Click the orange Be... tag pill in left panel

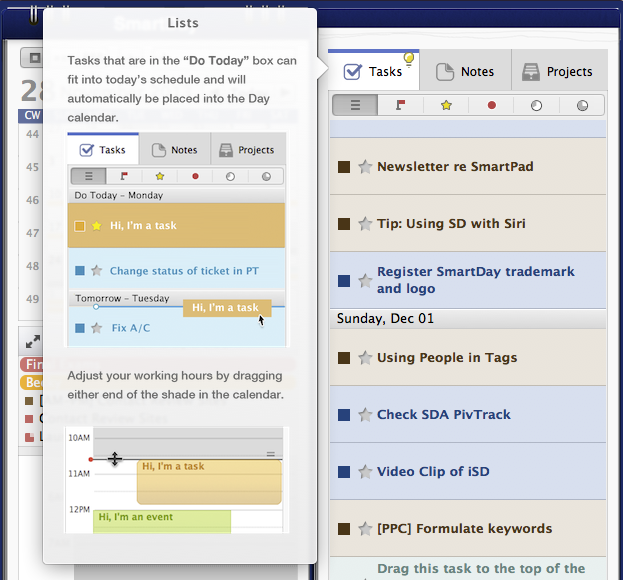[32, 382]
